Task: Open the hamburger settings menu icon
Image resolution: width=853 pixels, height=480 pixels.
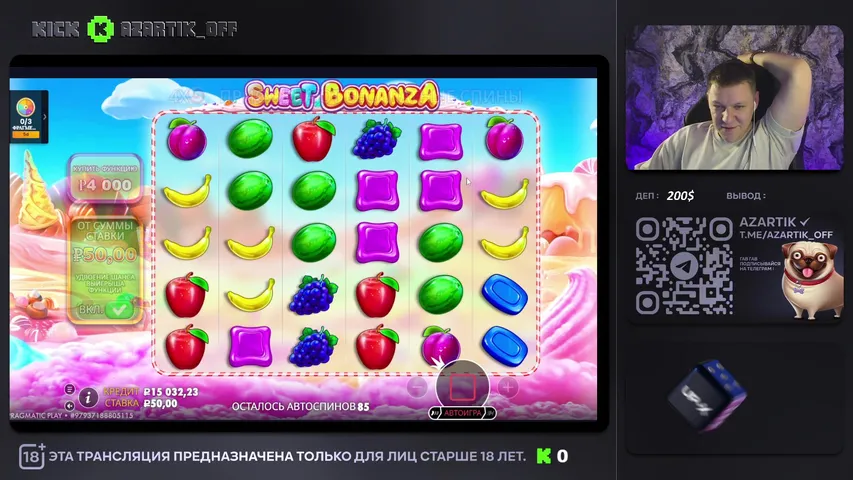Action: 70,389
